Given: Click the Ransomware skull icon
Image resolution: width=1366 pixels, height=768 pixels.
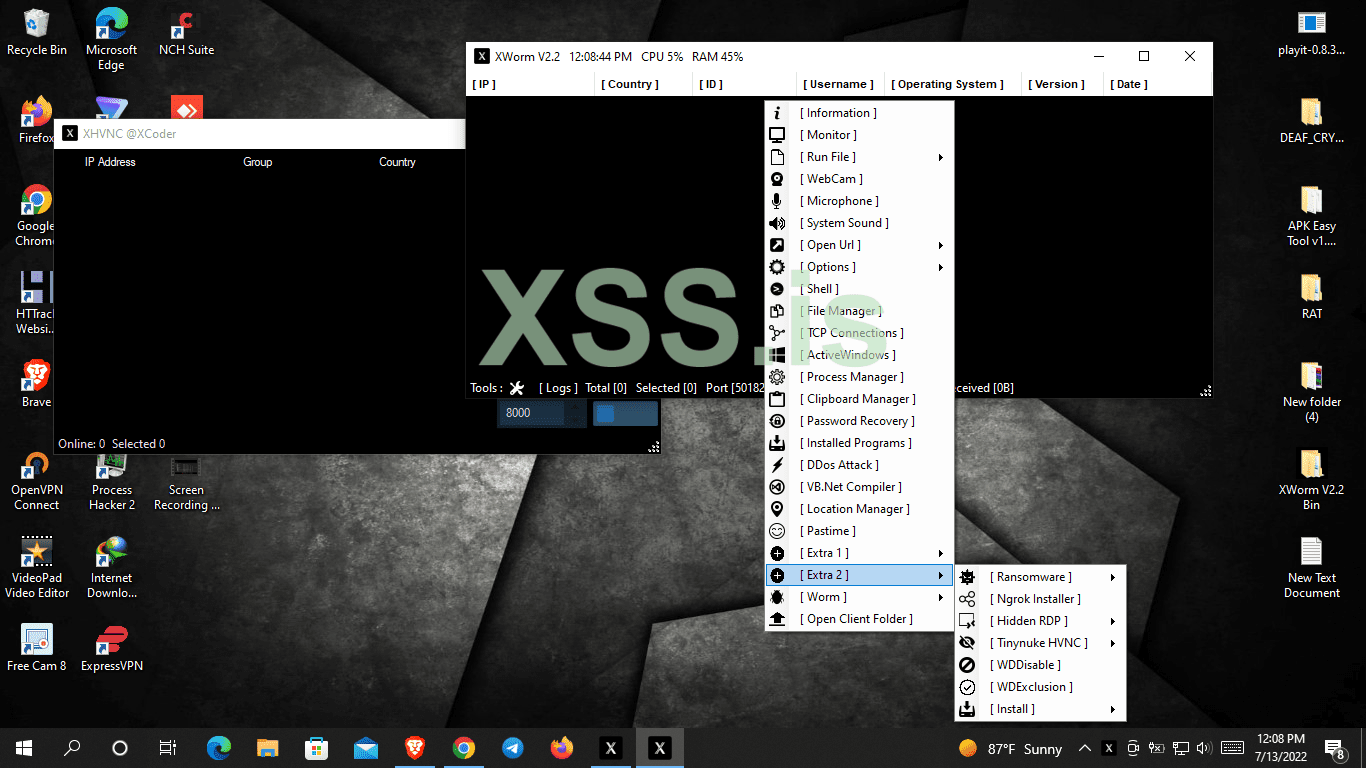Looking at the screenshot, I should pyautogui.click(x=966, y=576).
